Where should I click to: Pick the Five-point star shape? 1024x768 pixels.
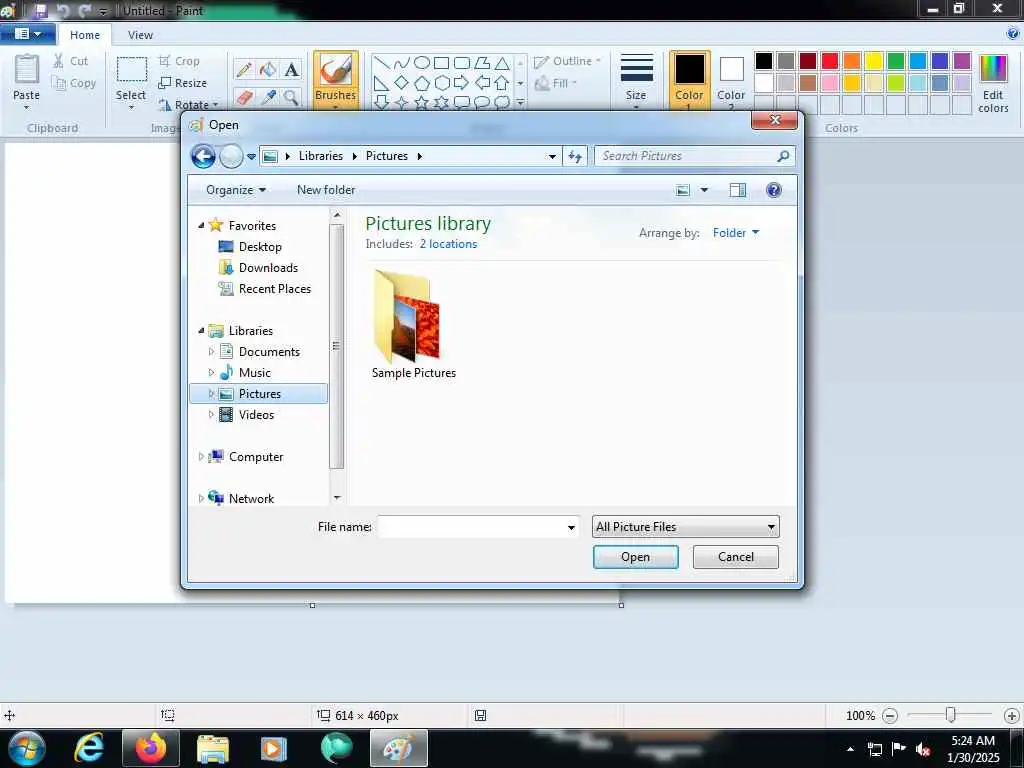pyautogui.click(x=422, y=103)
